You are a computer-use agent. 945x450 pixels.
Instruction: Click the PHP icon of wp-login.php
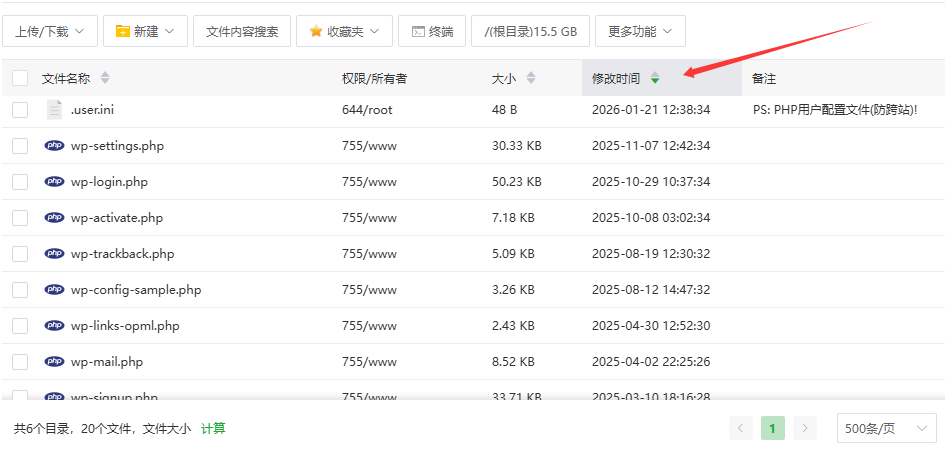click(x=54, y=181)
